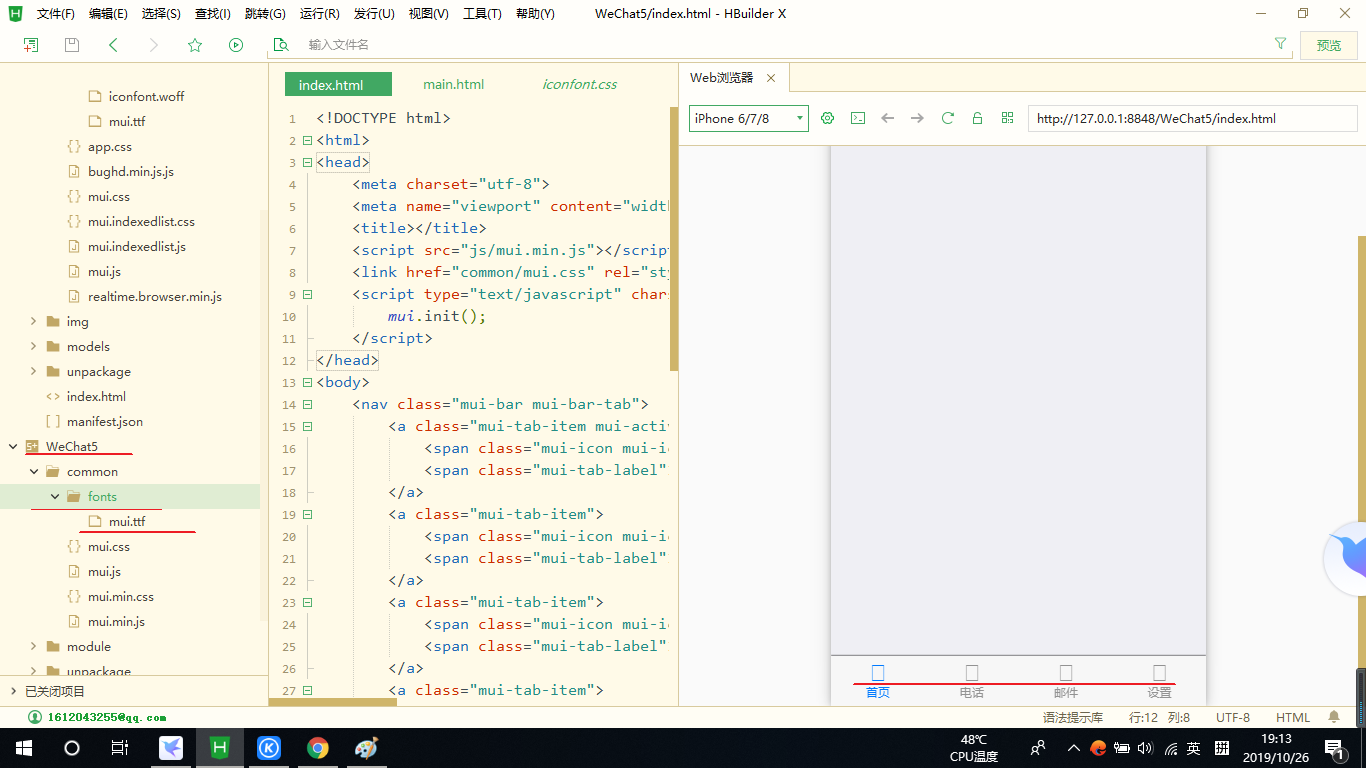This screenshot has width=1366, height=768.
Task: Fold the html tag at line 2
Action: 308,140
